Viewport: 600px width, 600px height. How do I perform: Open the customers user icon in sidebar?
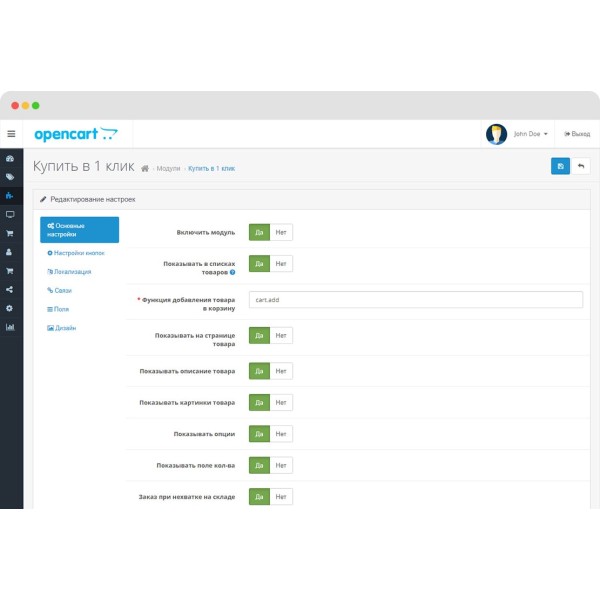point(9,252)
